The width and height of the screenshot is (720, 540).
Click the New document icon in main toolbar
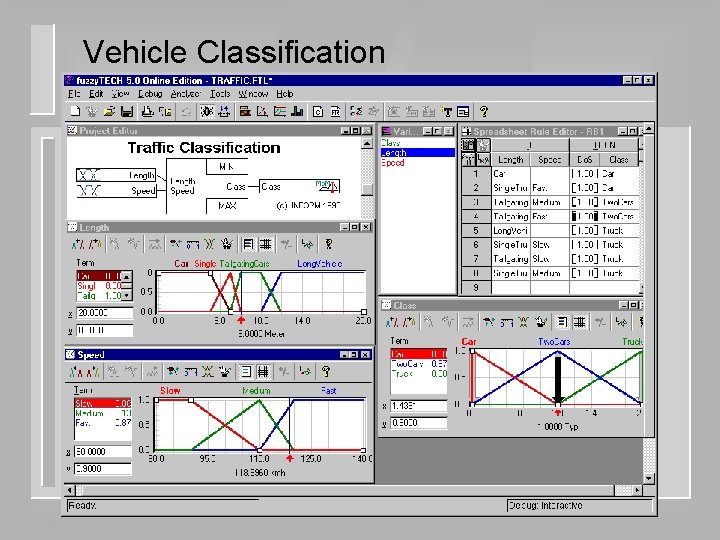(x=75, y=111)
